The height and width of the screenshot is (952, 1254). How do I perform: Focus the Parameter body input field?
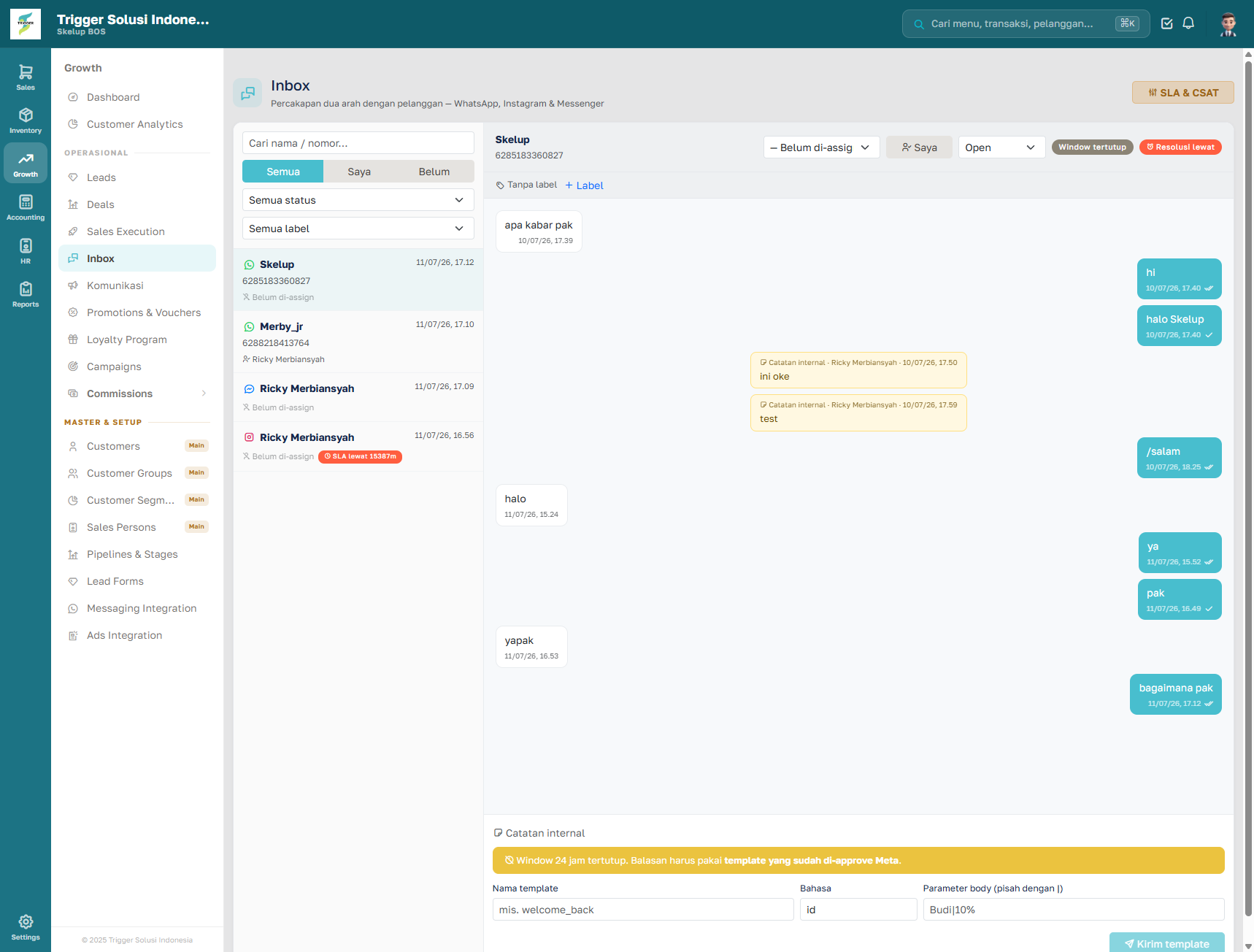[1074, 910]
